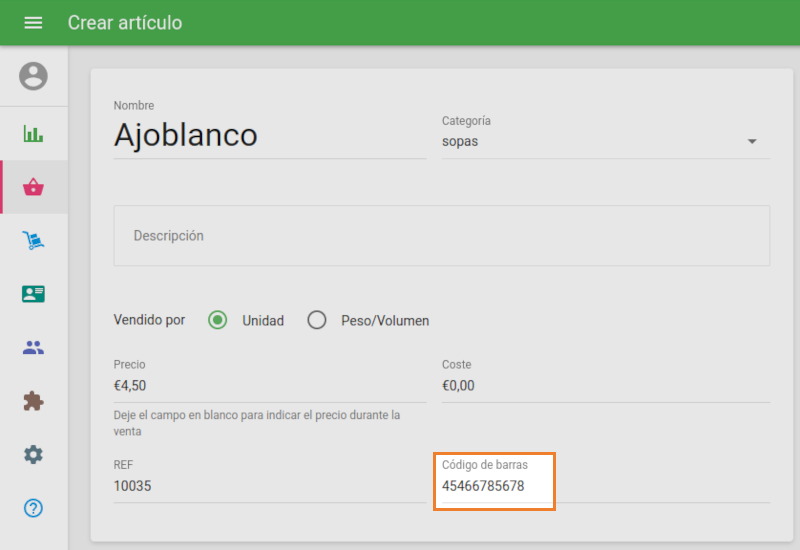Open the help question mark icon

33,508
